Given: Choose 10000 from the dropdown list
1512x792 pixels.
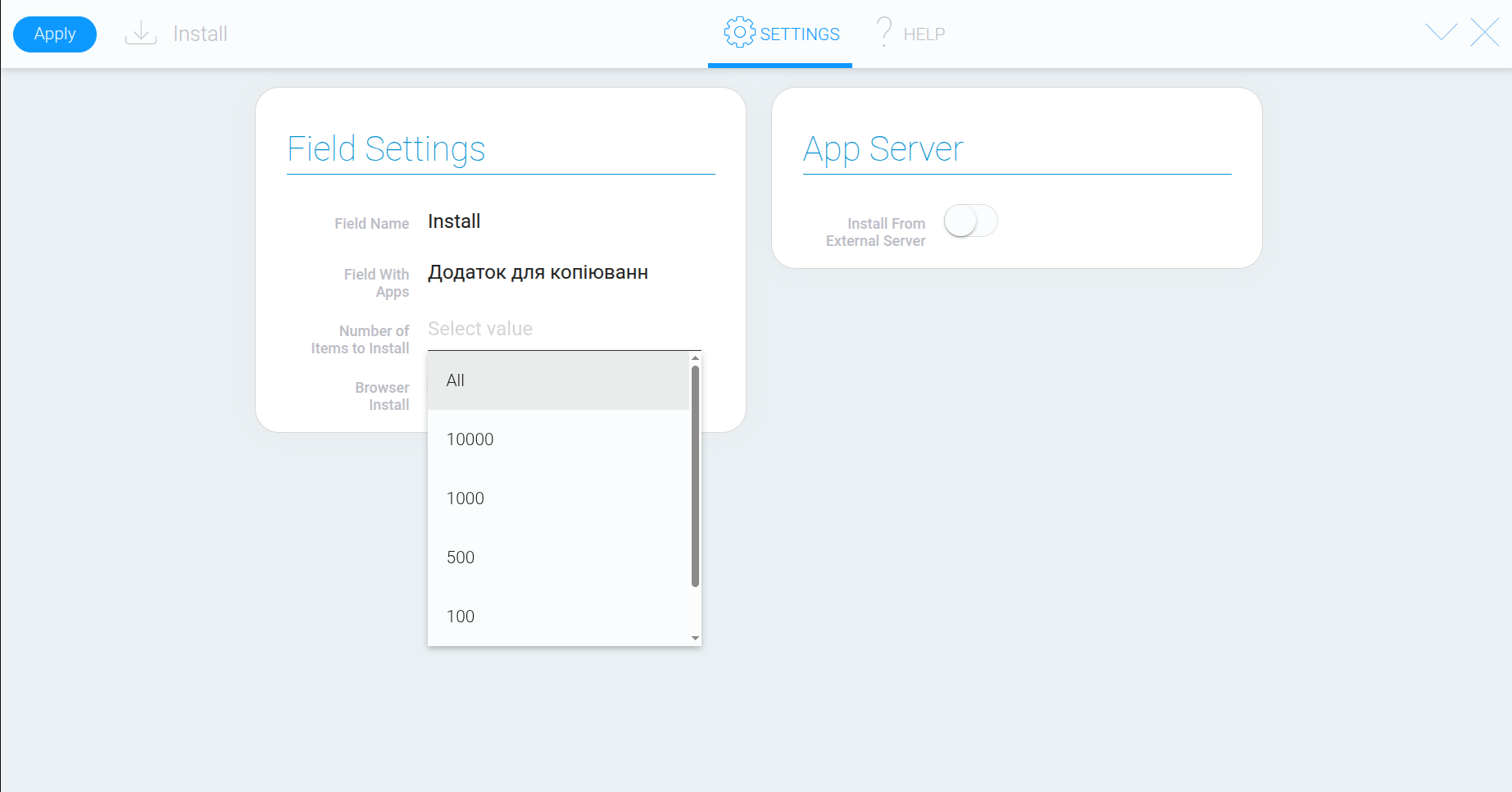Looking at the screenshot, I should 558,439.
